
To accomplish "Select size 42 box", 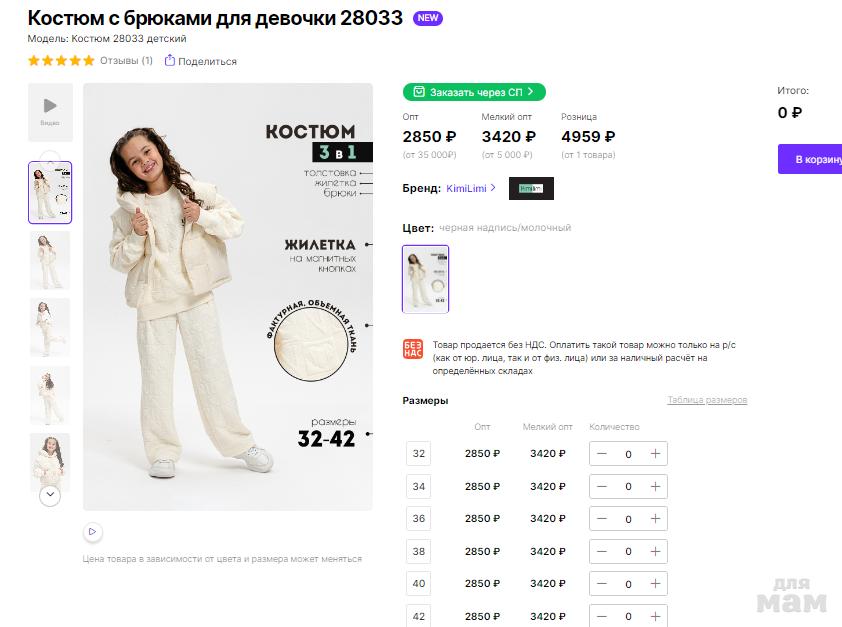I will pos(419,615).
